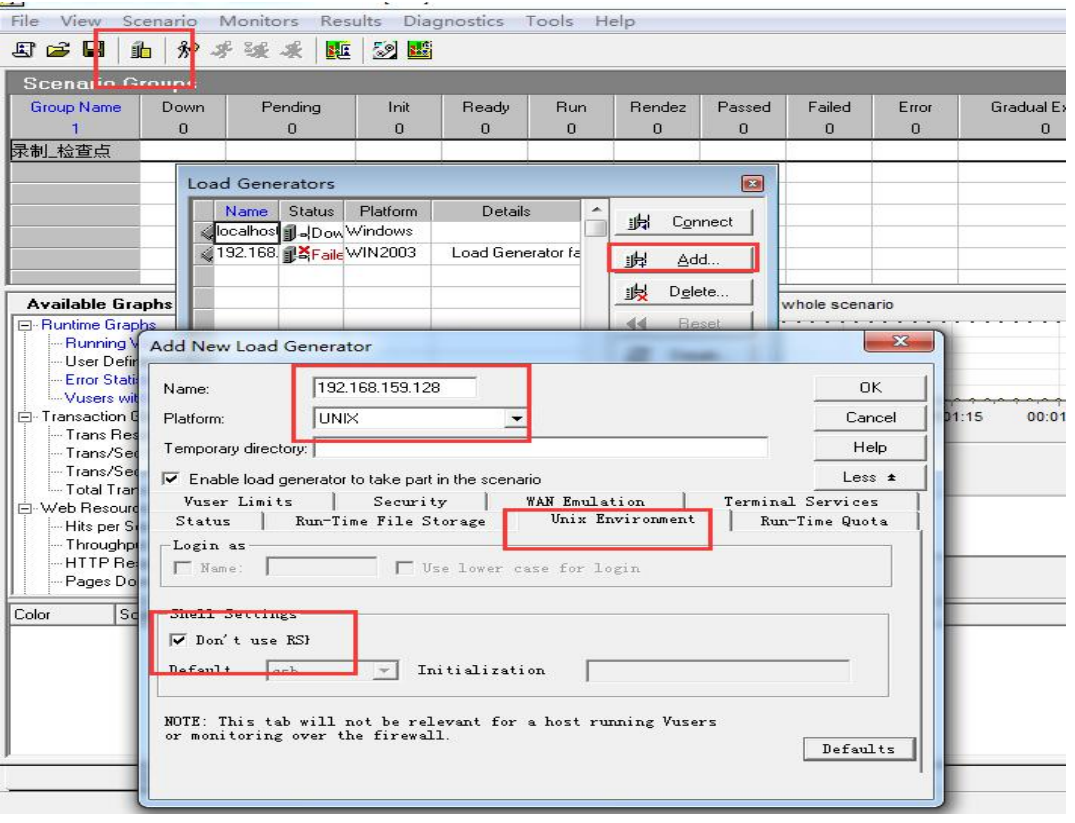Screen dimensions: 1075x823
Task: Click the Save Scenario floppy disk icon
Action: 93,49
